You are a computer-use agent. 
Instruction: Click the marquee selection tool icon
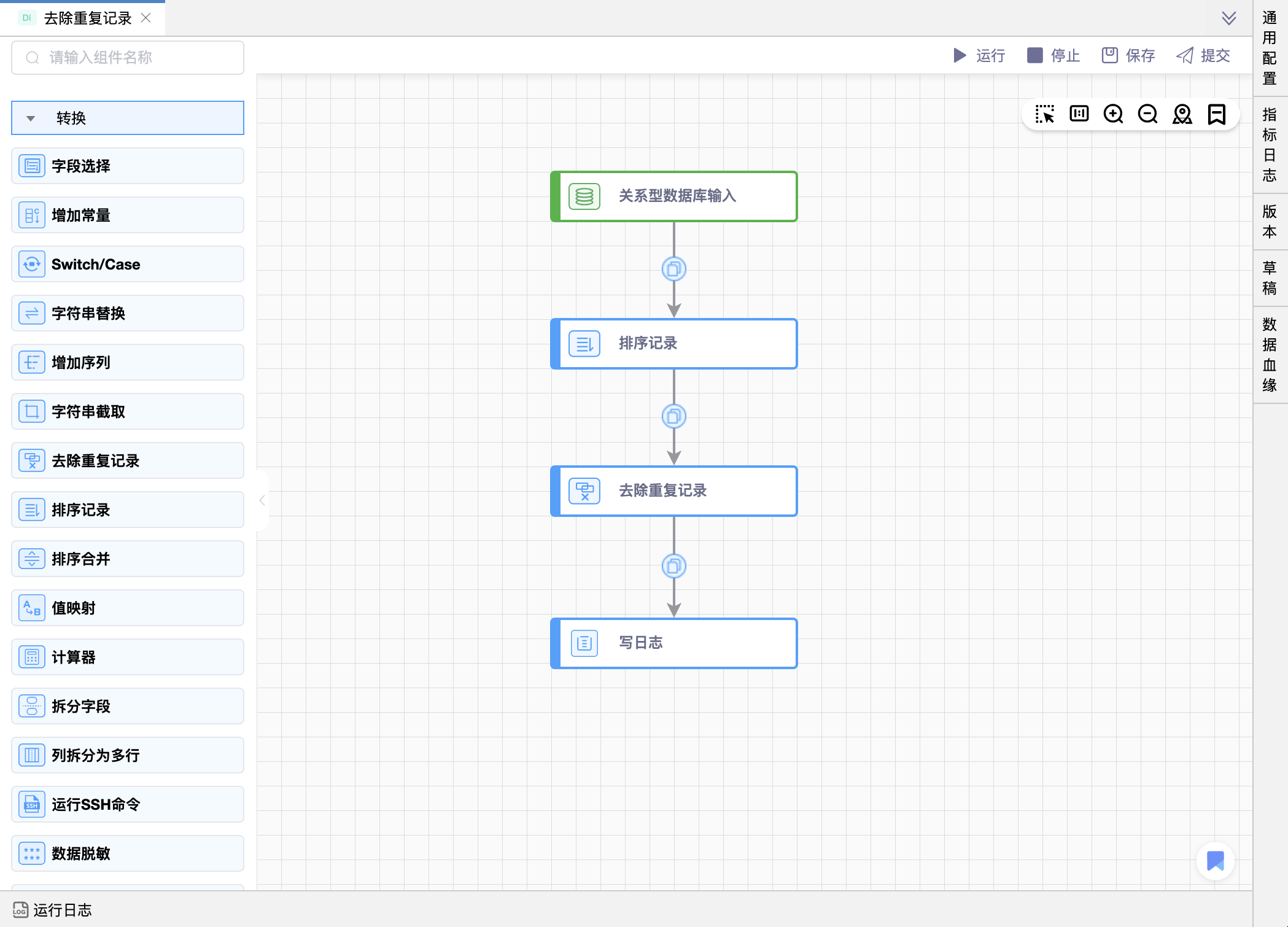coord(1044,114)
